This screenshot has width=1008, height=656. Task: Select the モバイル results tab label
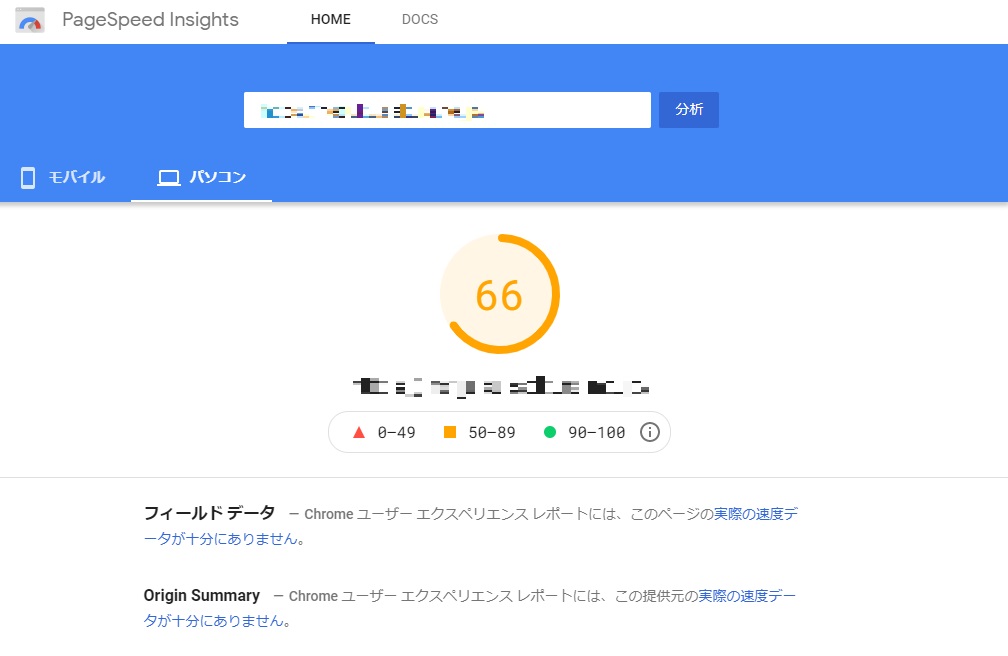click(77, 178)
